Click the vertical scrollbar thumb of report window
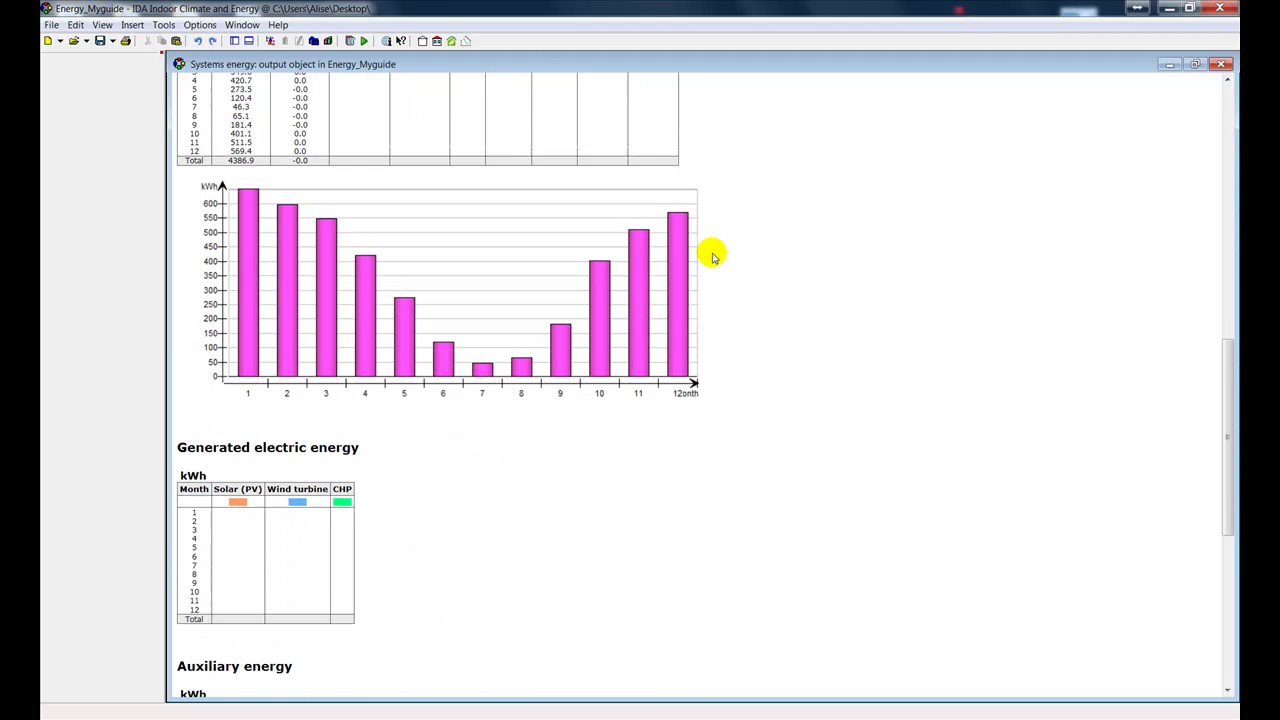 pos(1228,438)
